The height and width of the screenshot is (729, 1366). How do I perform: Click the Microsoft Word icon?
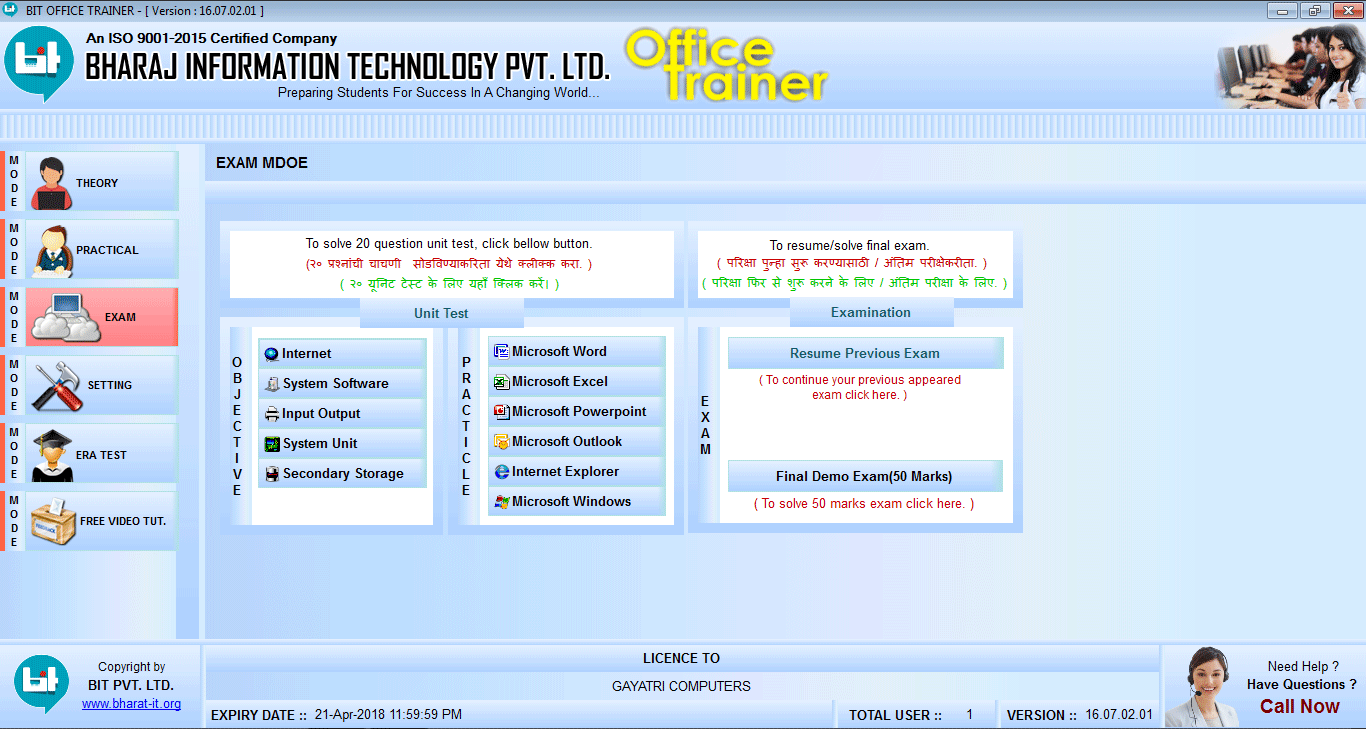501,352
